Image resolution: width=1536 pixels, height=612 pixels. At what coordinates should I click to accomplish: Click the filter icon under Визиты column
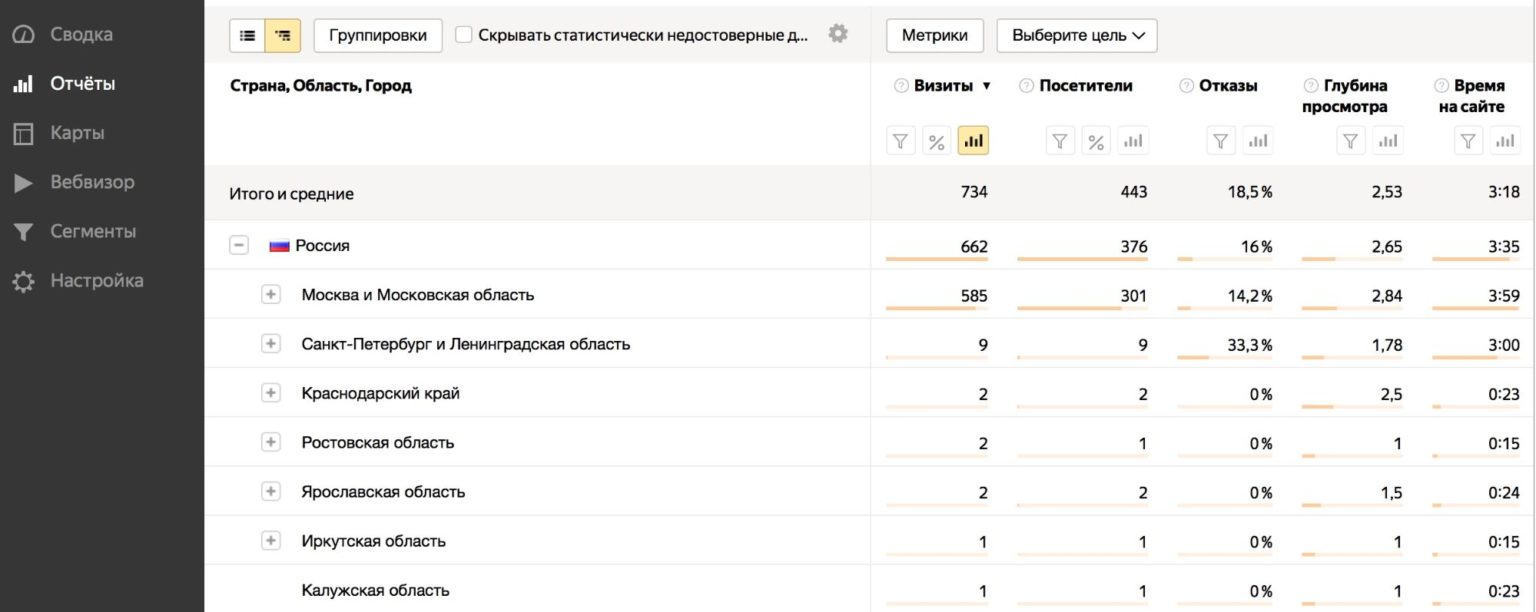[901, 141]
